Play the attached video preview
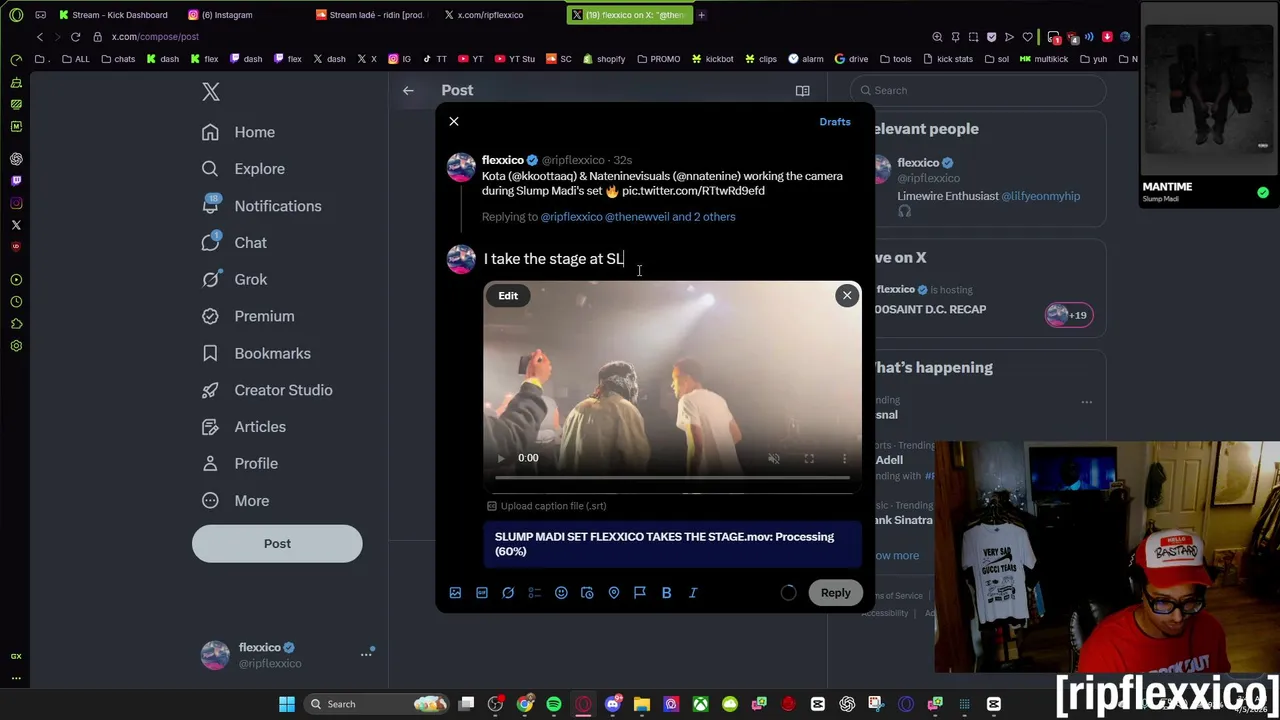Viewport: 1280px width, 720px height. [501, 458]
